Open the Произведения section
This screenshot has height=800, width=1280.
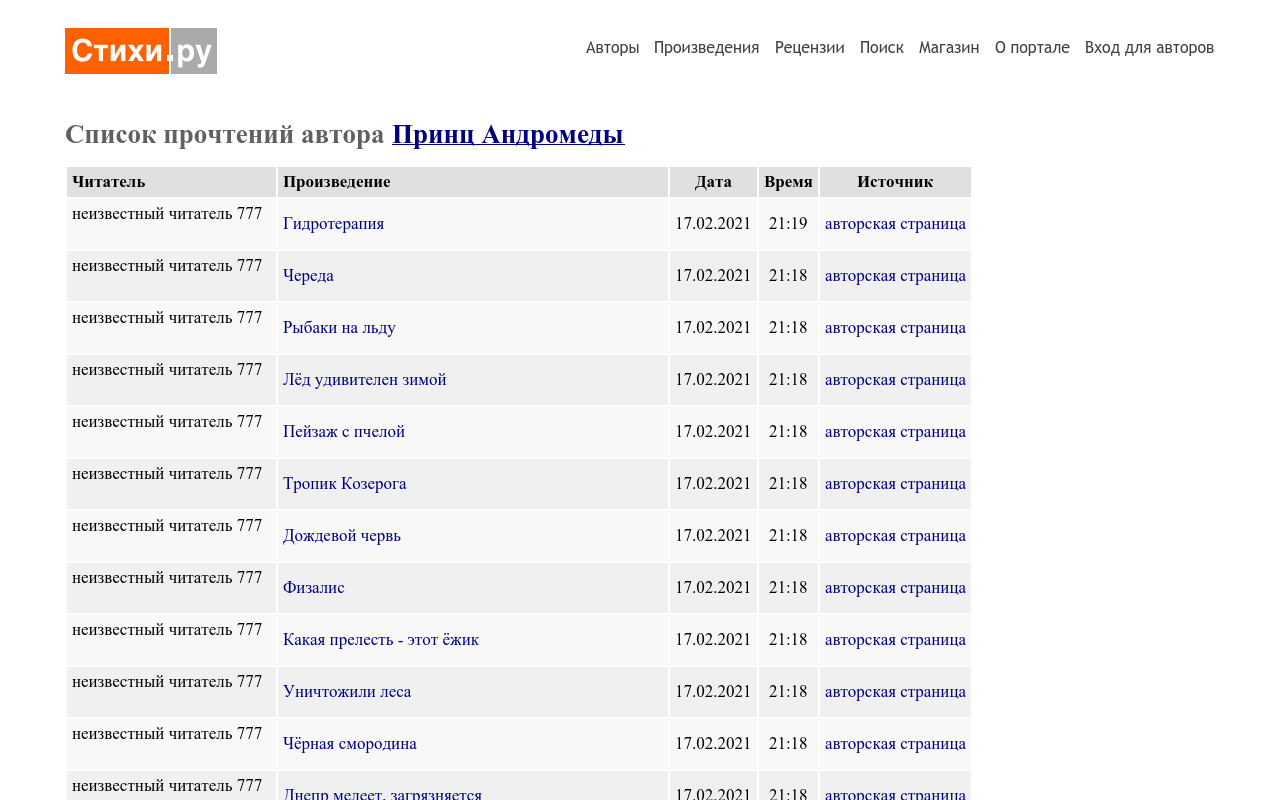coord(706,47)
